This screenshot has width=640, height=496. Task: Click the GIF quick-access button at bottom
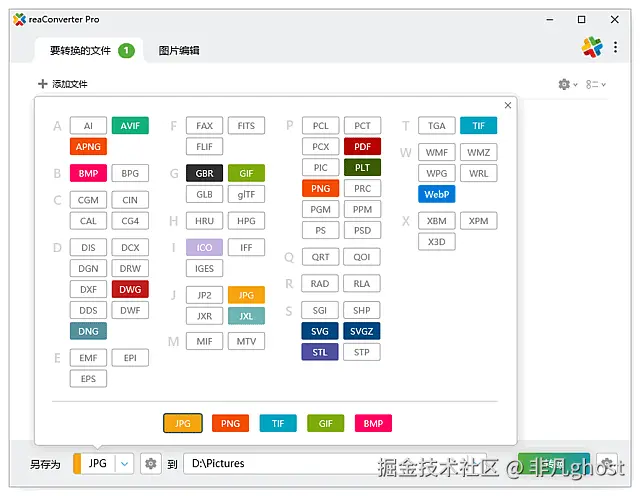click(x=325, y=423)
